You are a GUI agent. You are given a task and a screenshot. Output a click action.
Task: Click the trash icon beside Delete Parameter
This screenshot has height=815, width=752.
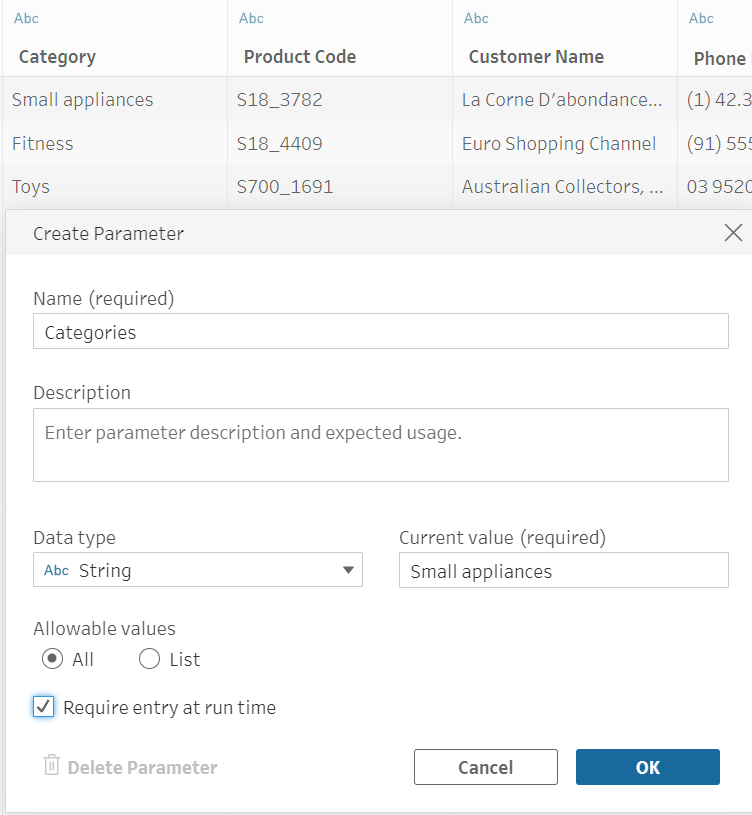[52, 766]
